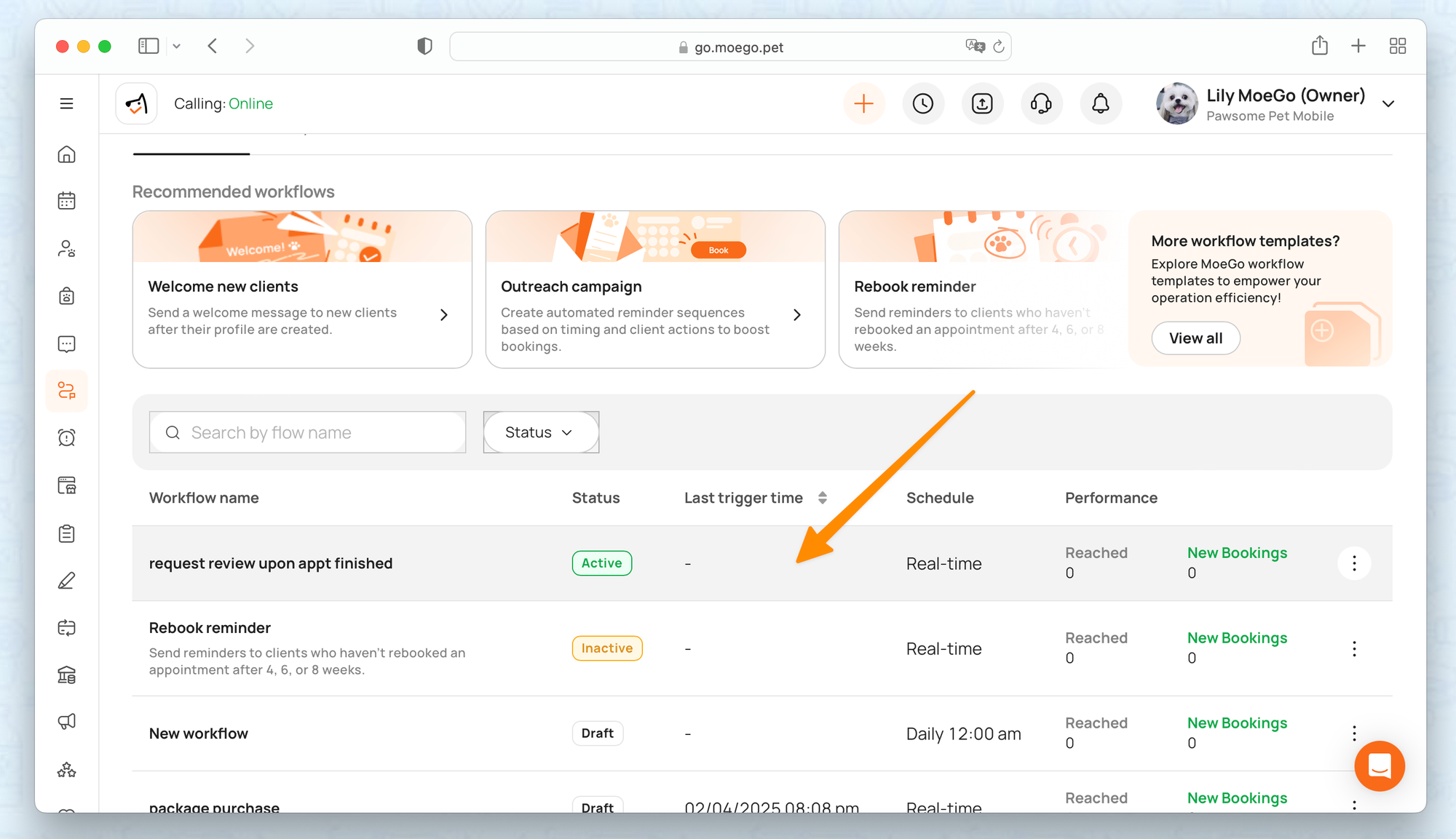Screen dimensions: 1456x839
Task: Click the headset support icon
Action: pyautogui.click(x=1041, y=104)
